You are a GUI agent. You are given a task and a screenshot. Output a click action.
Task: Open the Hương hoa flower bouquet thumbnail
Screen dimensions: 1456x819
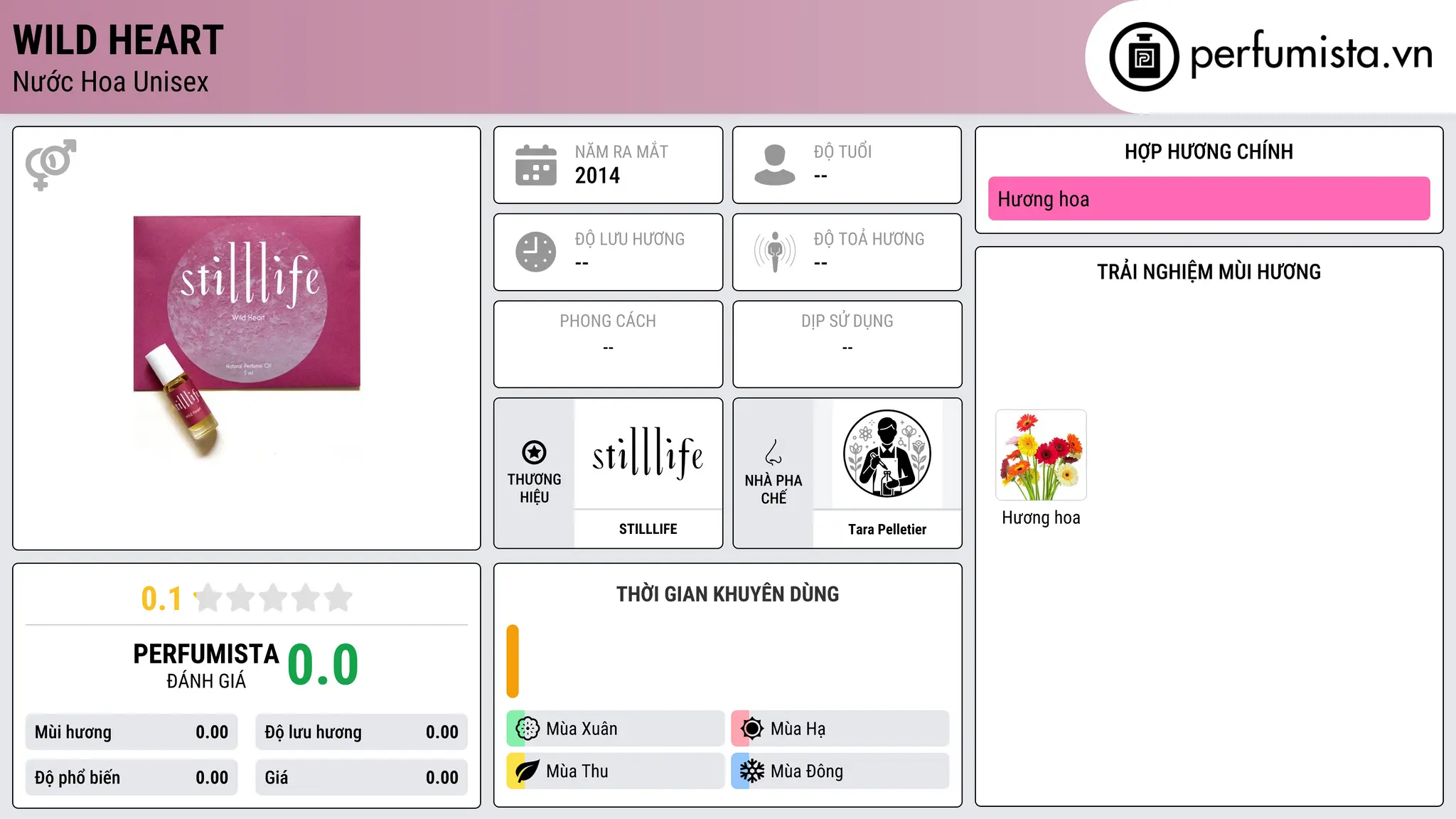tap(1041, 455)
